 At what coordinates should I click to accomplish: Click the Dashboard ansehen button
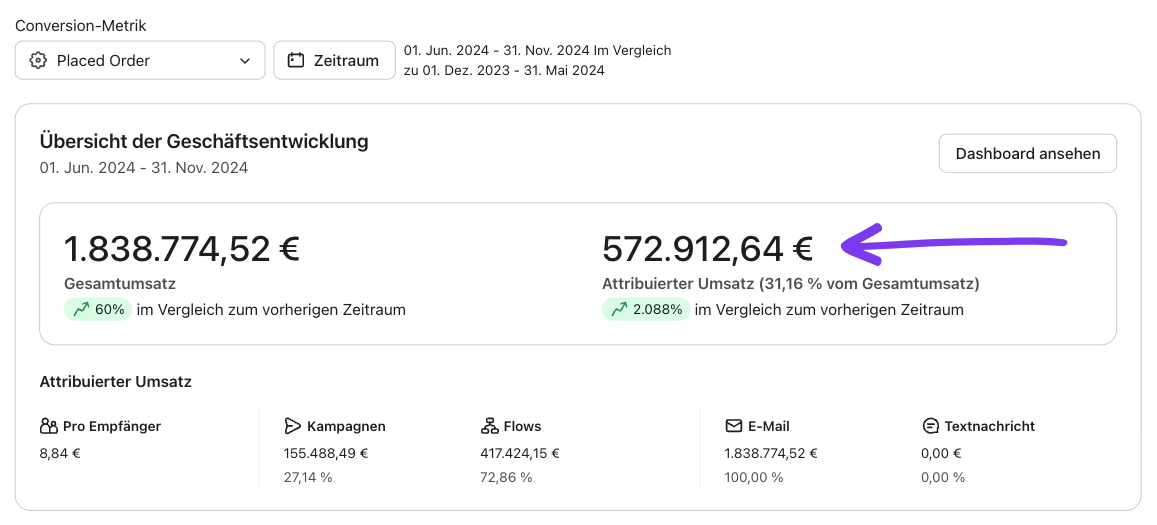coord(1027,154)
